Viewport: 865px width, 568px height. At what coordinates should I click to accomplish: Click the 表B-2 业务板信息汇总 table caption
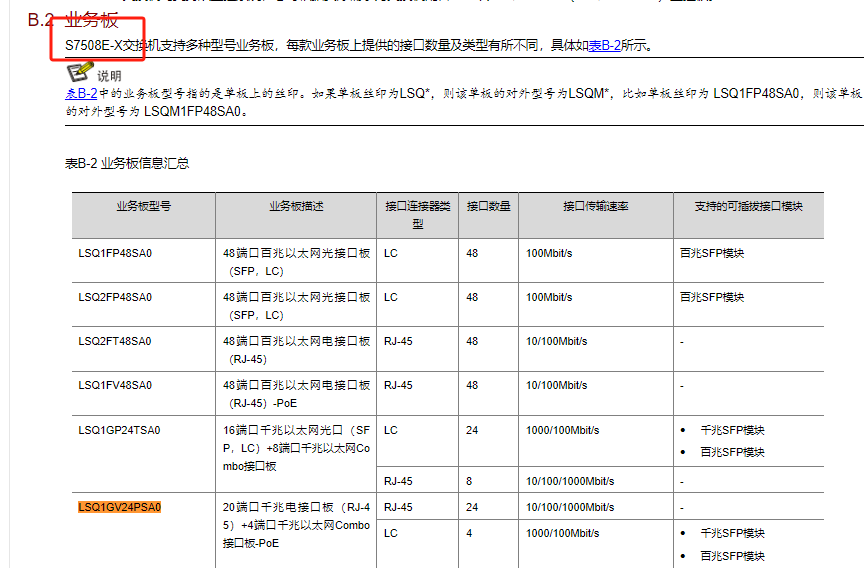click(x=127, y=163)
